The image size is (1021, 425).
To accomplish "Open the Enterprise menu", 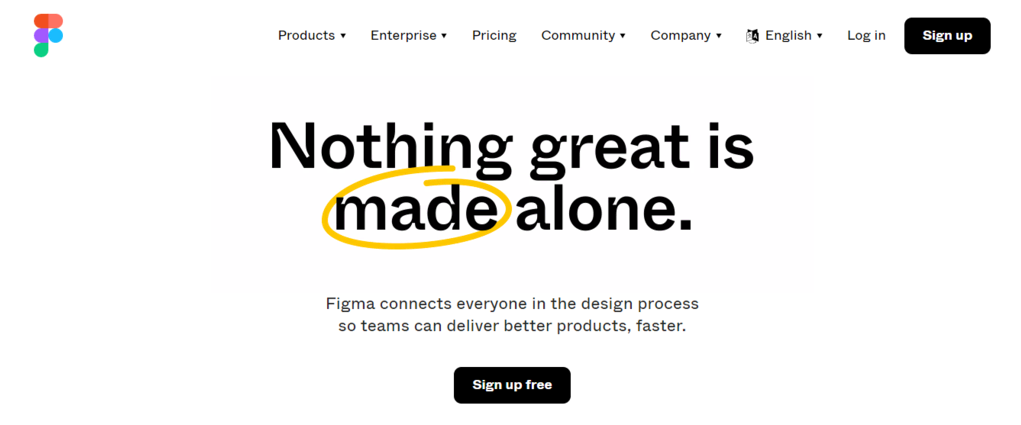I will click(403, 35).
